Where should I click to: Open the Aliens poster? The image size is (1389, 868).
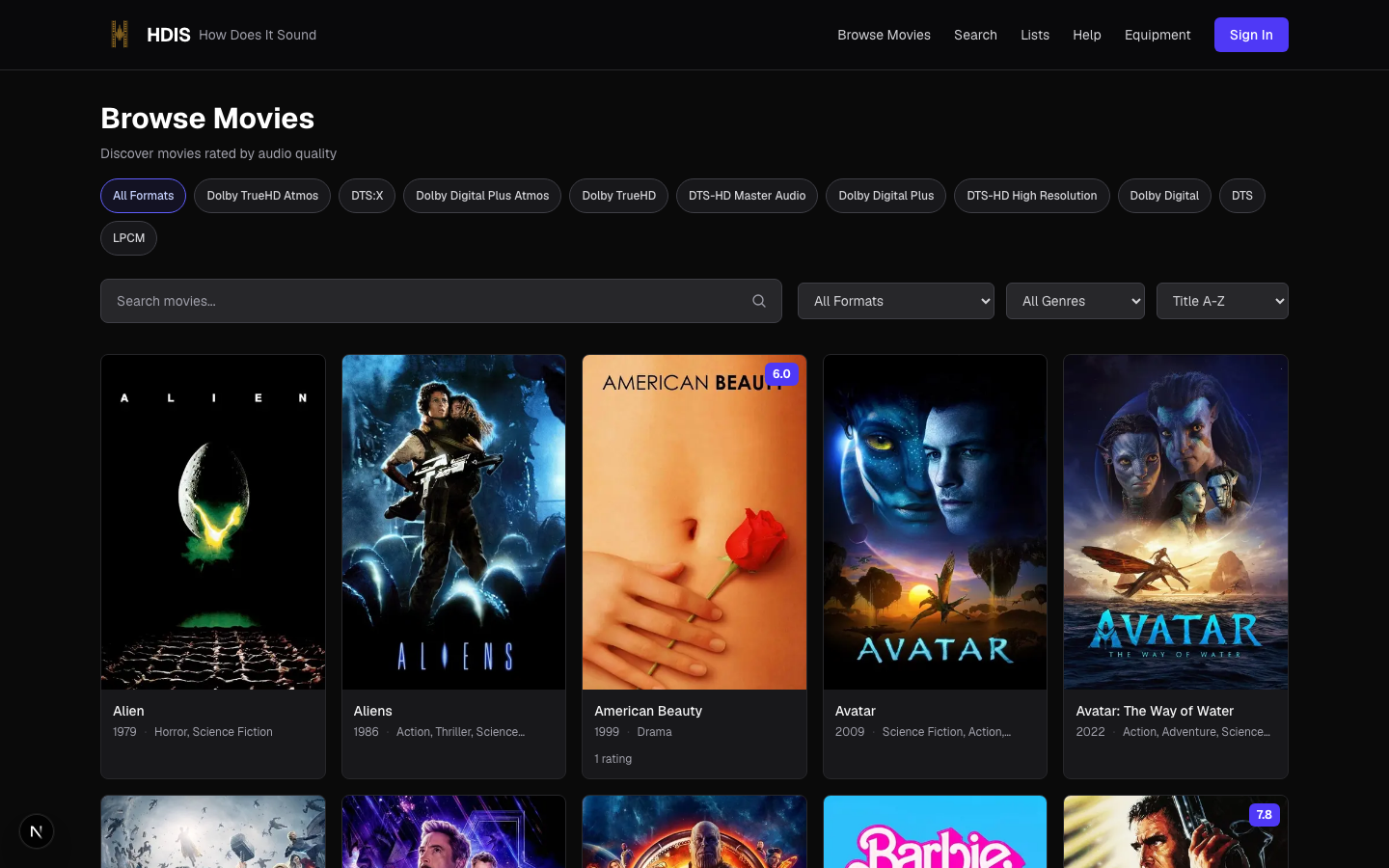(x=453, y=522)
